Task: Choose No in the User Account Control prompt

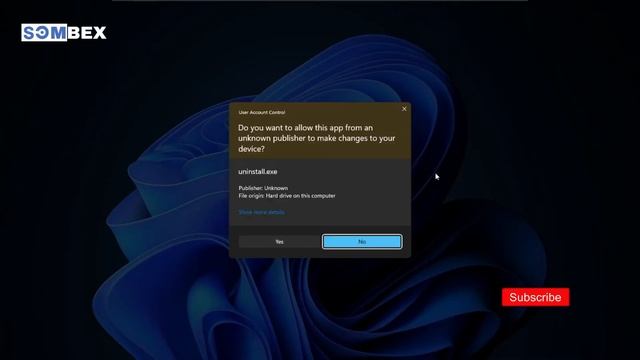Action: click(x=362, y=242)
